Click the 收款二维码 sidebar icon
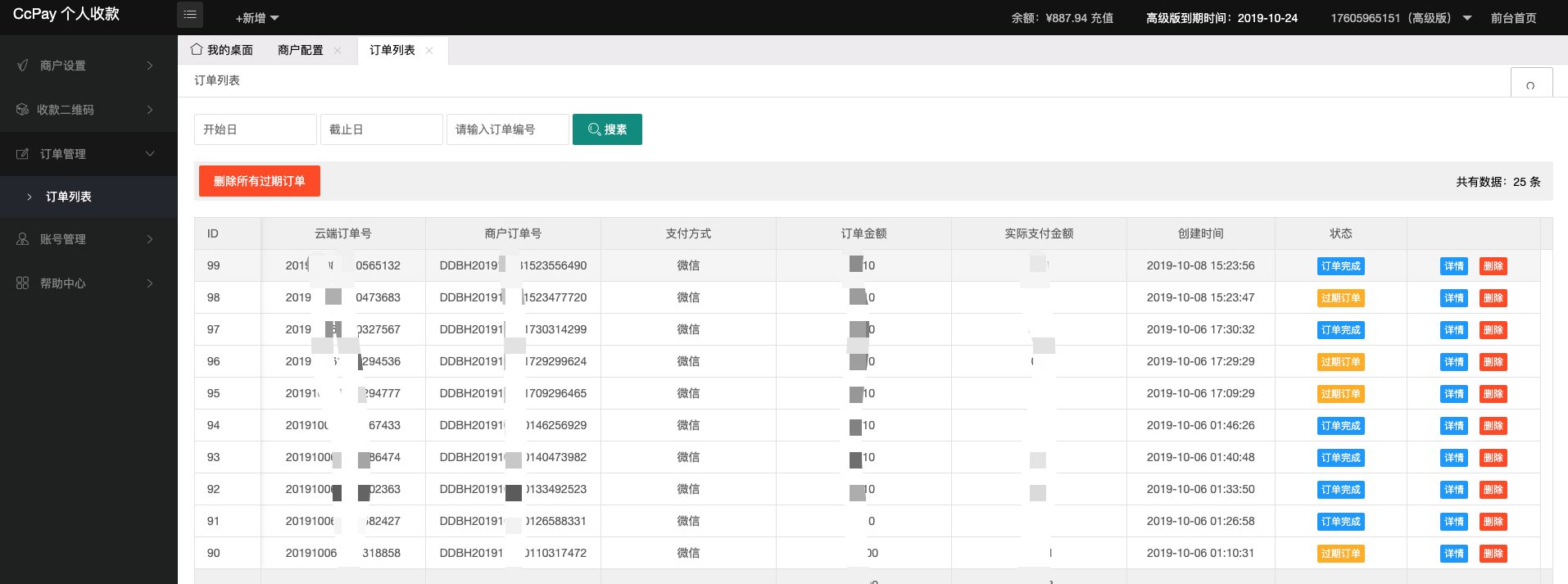 click(22, 110)
